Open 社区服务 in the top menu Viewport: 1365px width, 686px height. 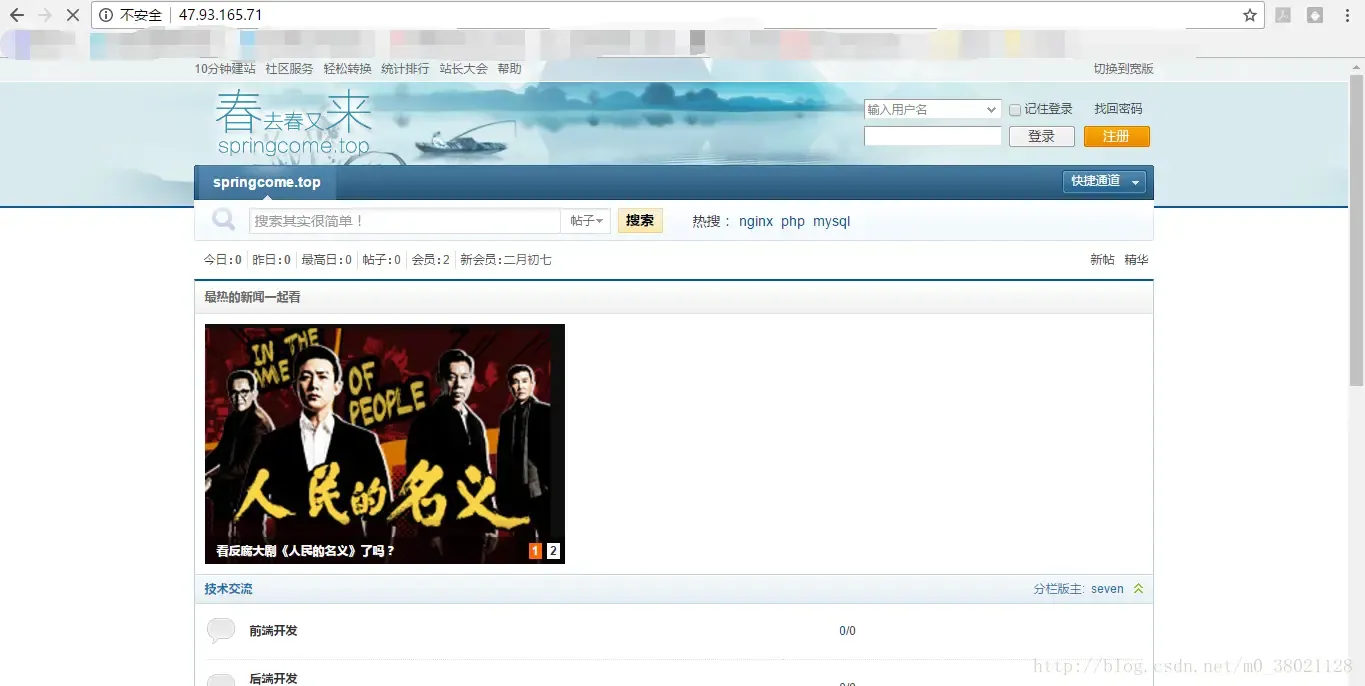pos(289,69)
